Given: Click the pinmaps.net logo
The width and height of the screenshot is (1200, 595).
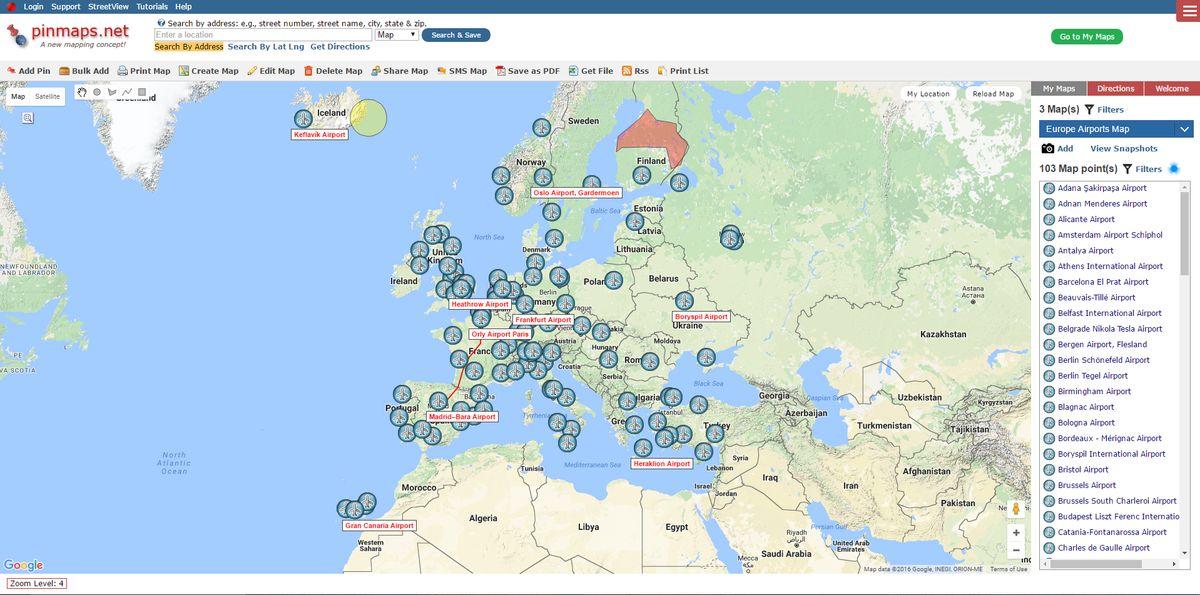Looking at the screenshot, I should click(x=68, y=35).
